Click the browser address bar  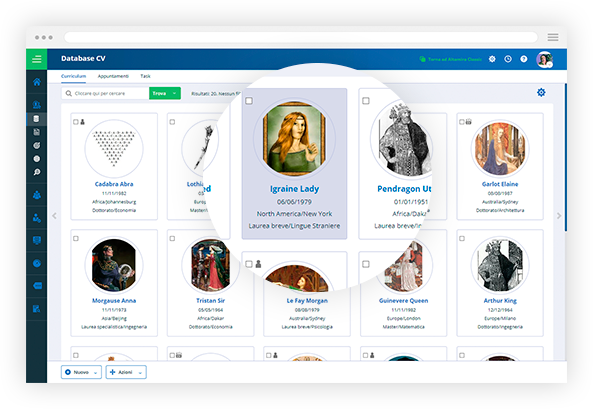coord(301,37)
